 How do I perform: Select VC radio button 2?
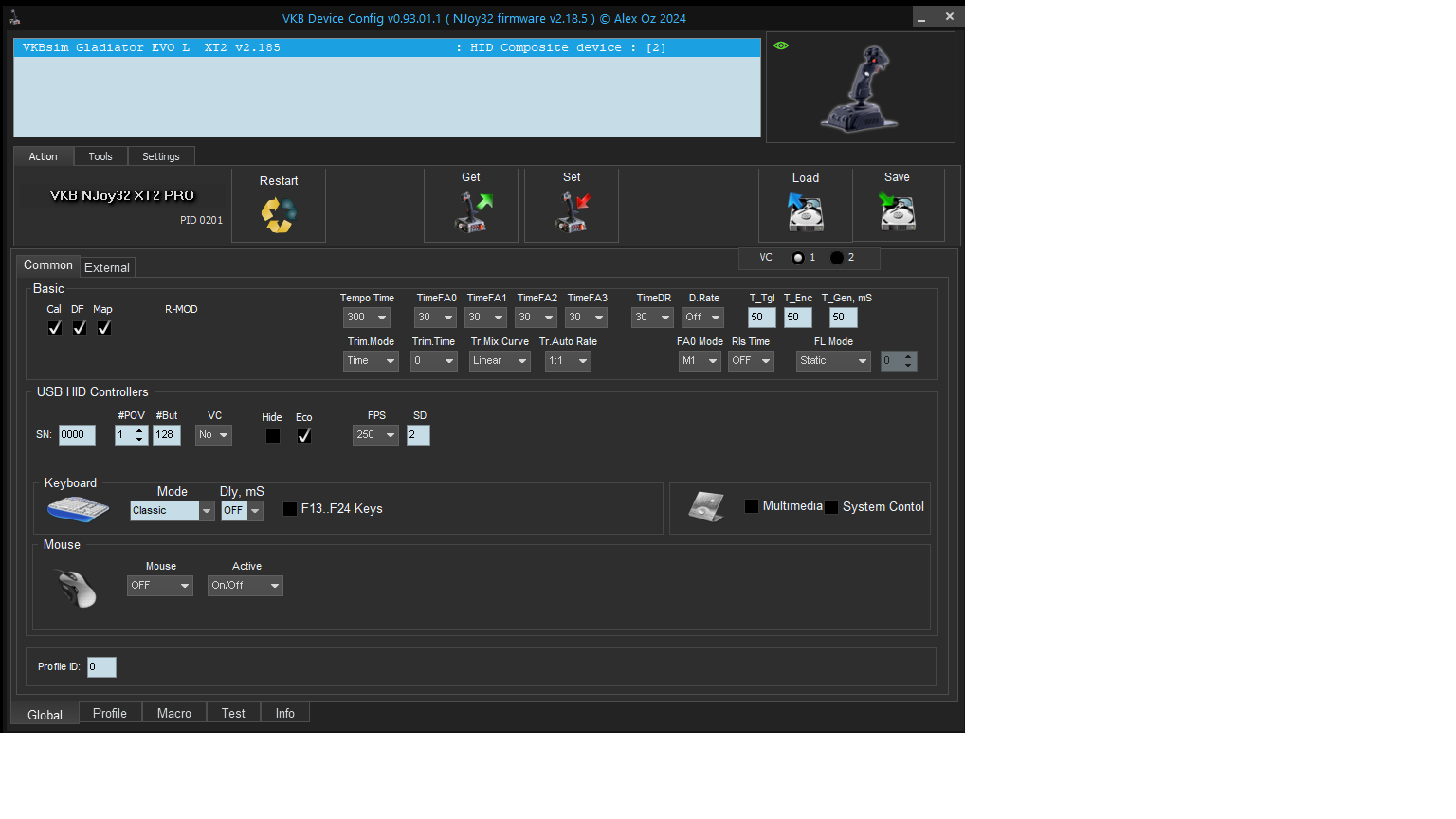(x=837, y=258)
